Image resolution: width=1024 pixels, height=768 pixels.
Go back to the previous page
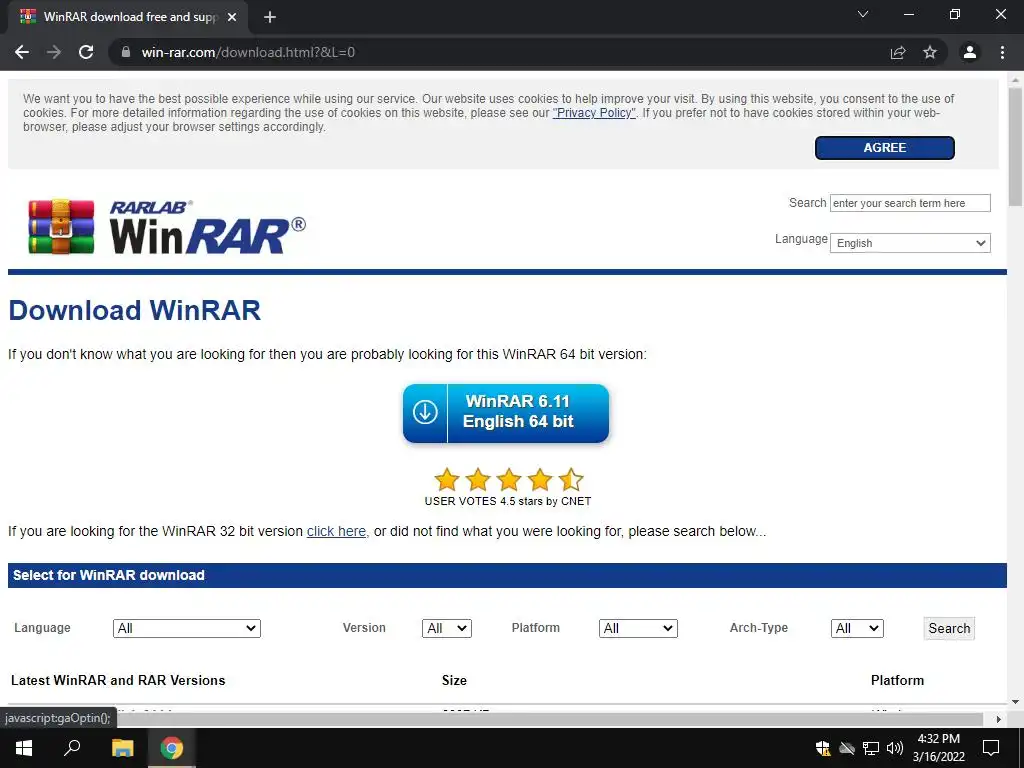tap(22, 52)
